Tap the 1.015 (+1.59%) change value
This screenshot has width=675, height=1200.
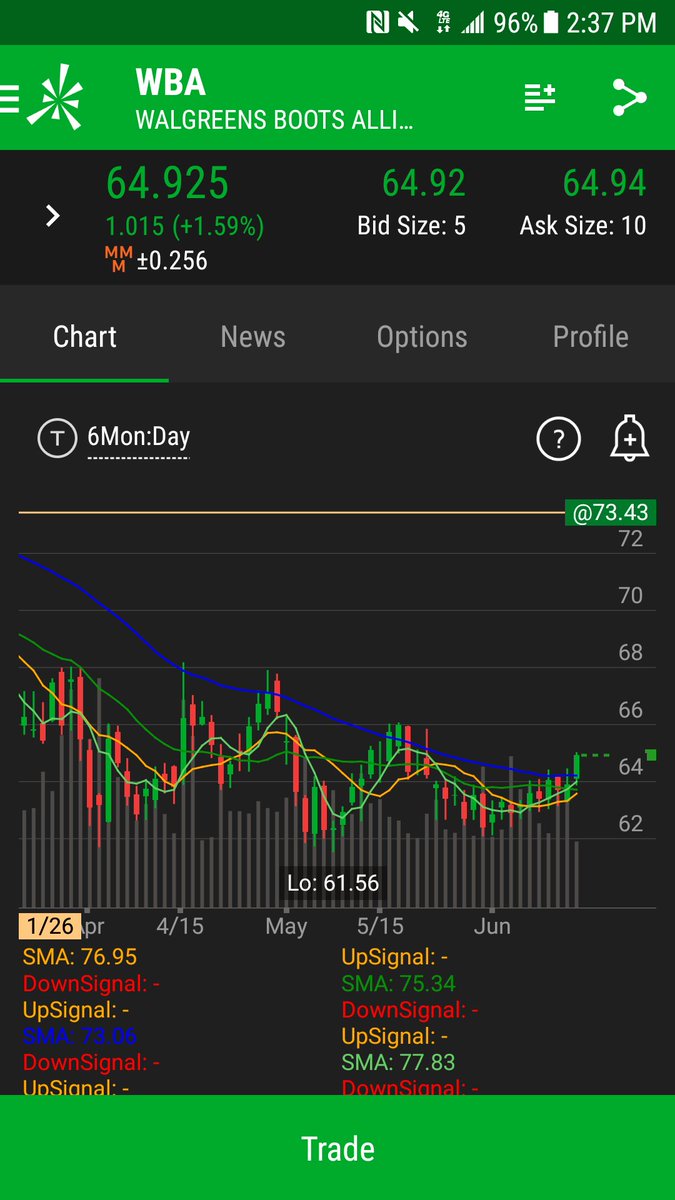185,225
